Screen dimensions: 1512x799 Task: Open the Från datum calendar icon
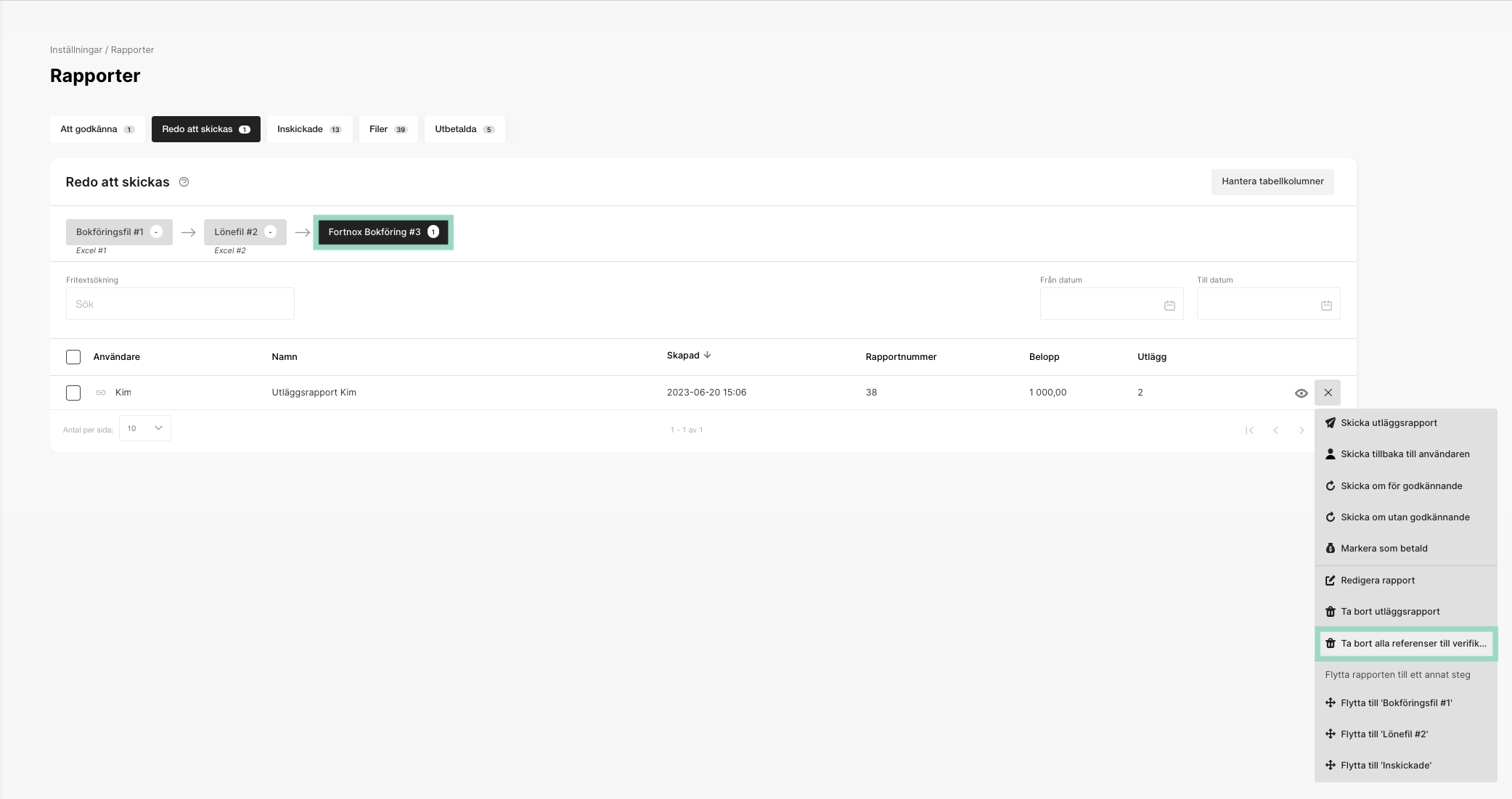coord(1169,306)
